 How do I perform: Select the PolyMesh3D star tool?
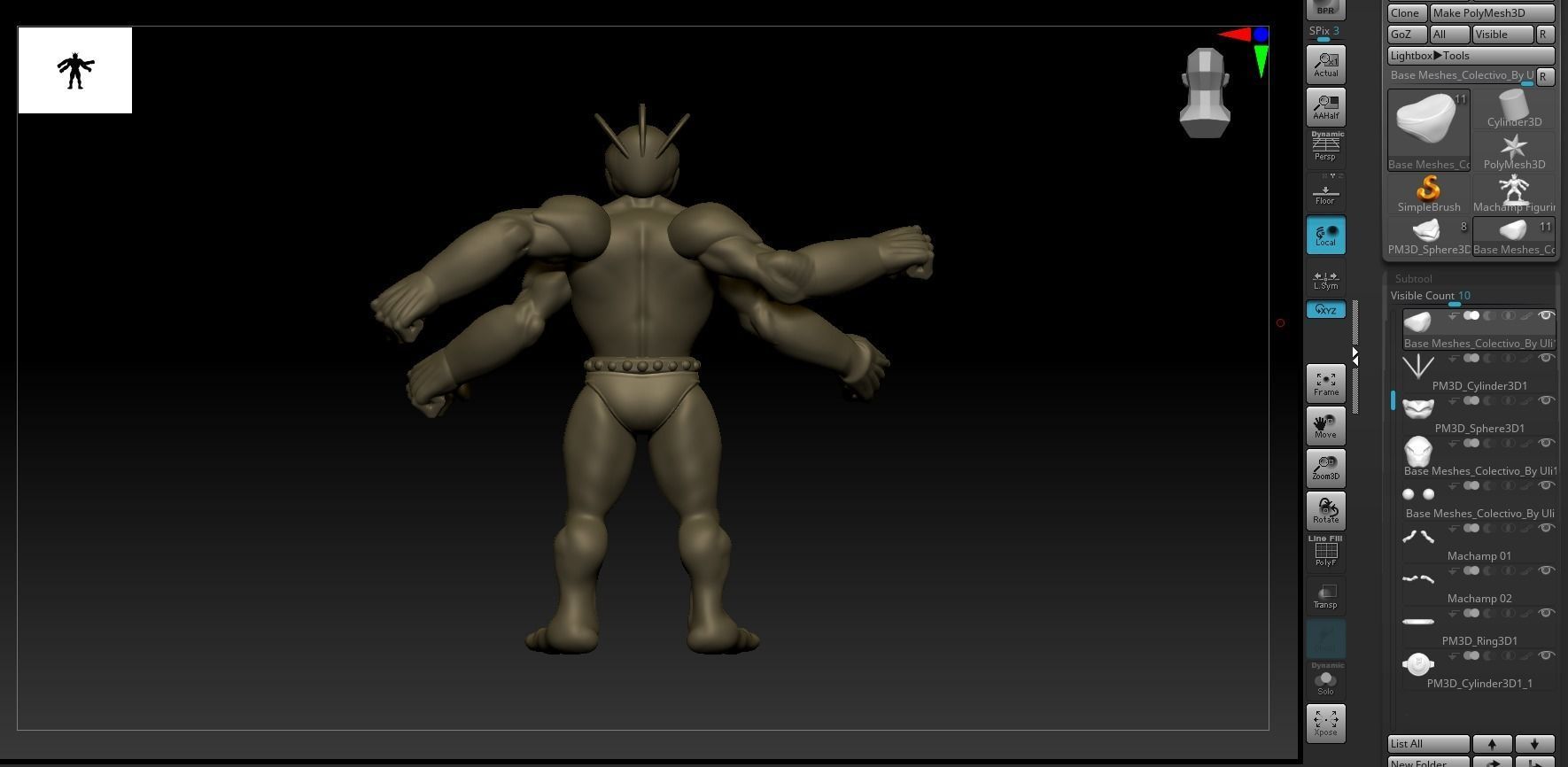pos(1514,151)
